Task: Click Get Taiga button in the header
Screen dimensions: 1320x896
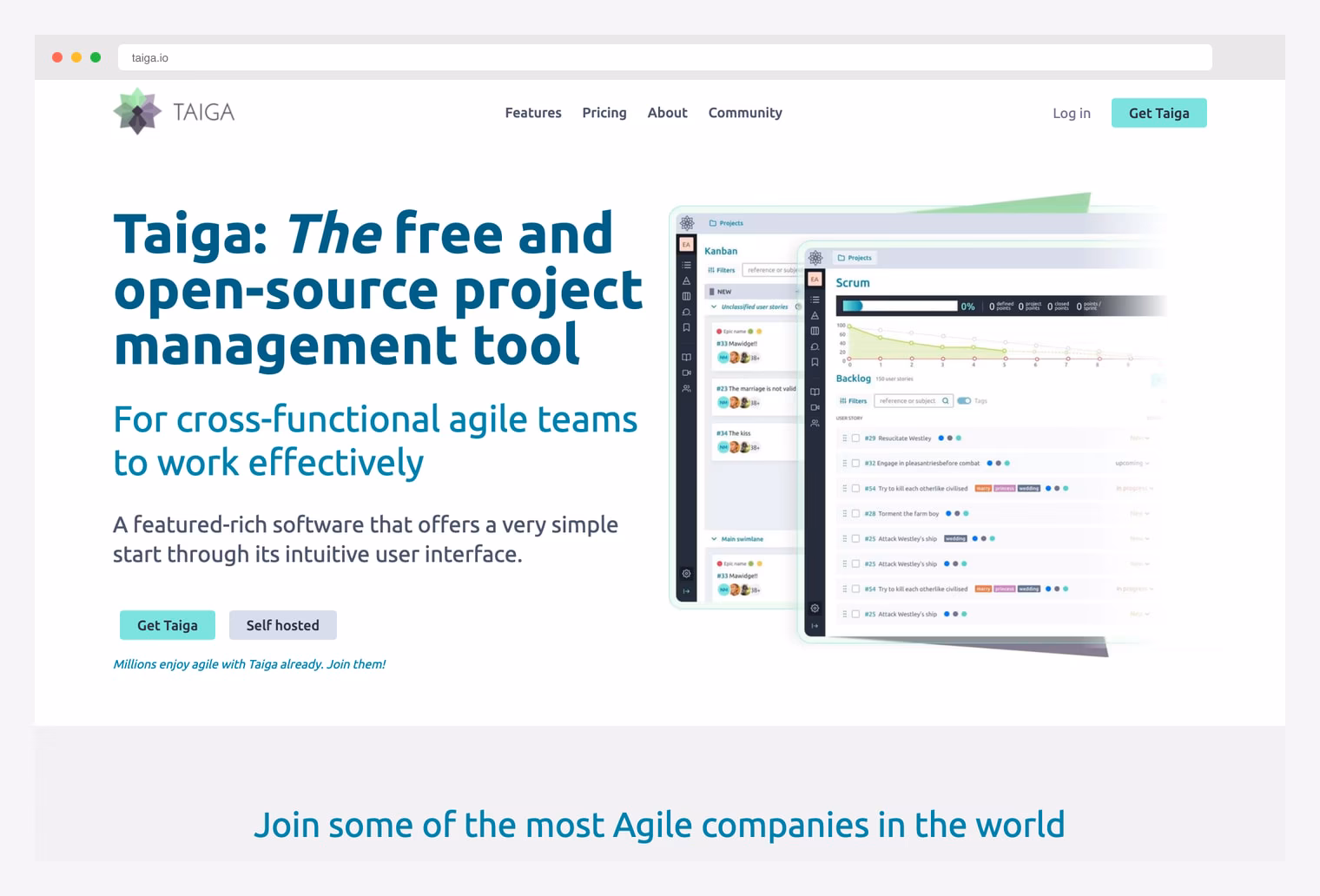Action: tap(1159, 113)
